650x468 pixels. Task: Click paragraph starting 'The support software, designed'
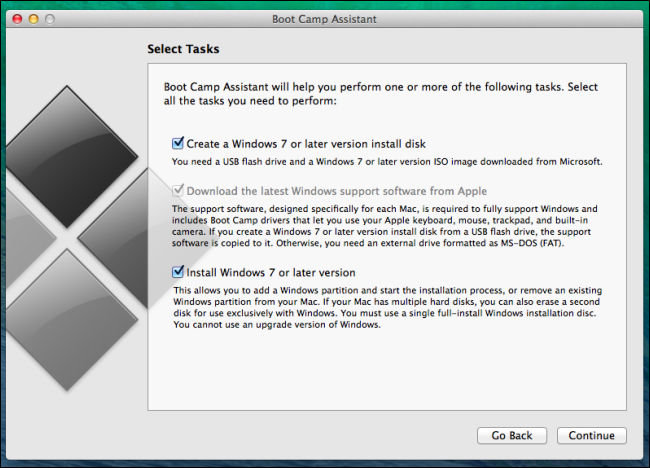385,226
